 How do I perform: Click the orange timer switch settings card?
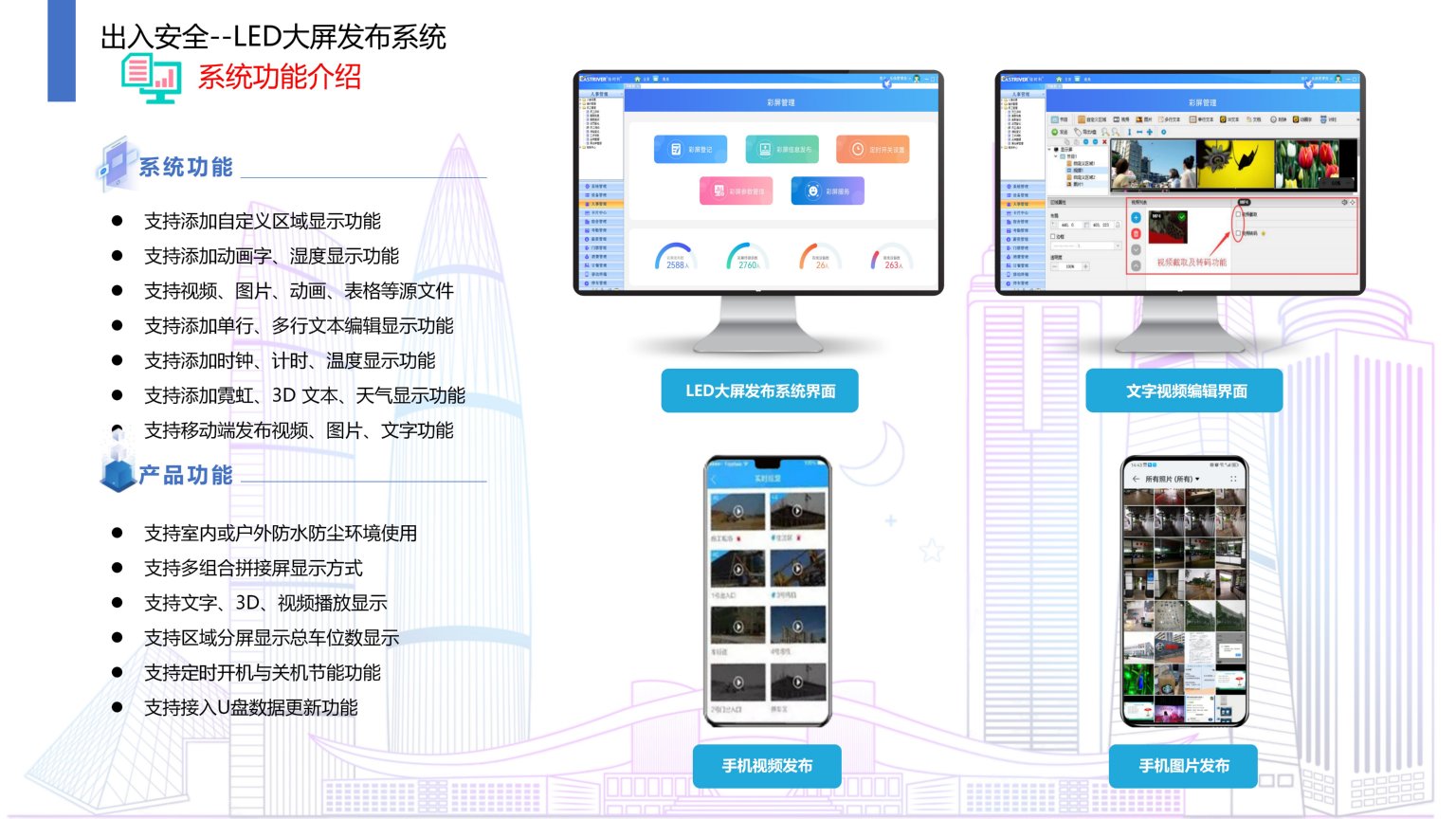(x=872, y=150)
